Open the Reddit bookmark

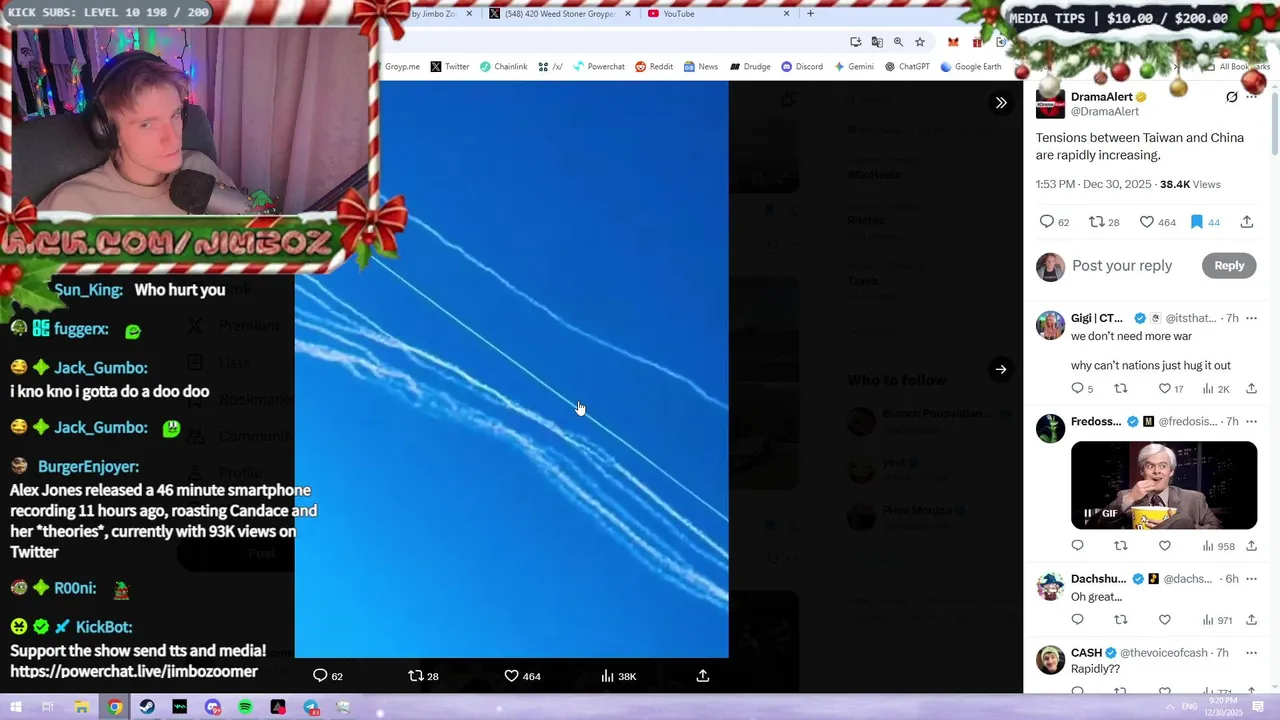pyautogui.click(x=654, y=67)
